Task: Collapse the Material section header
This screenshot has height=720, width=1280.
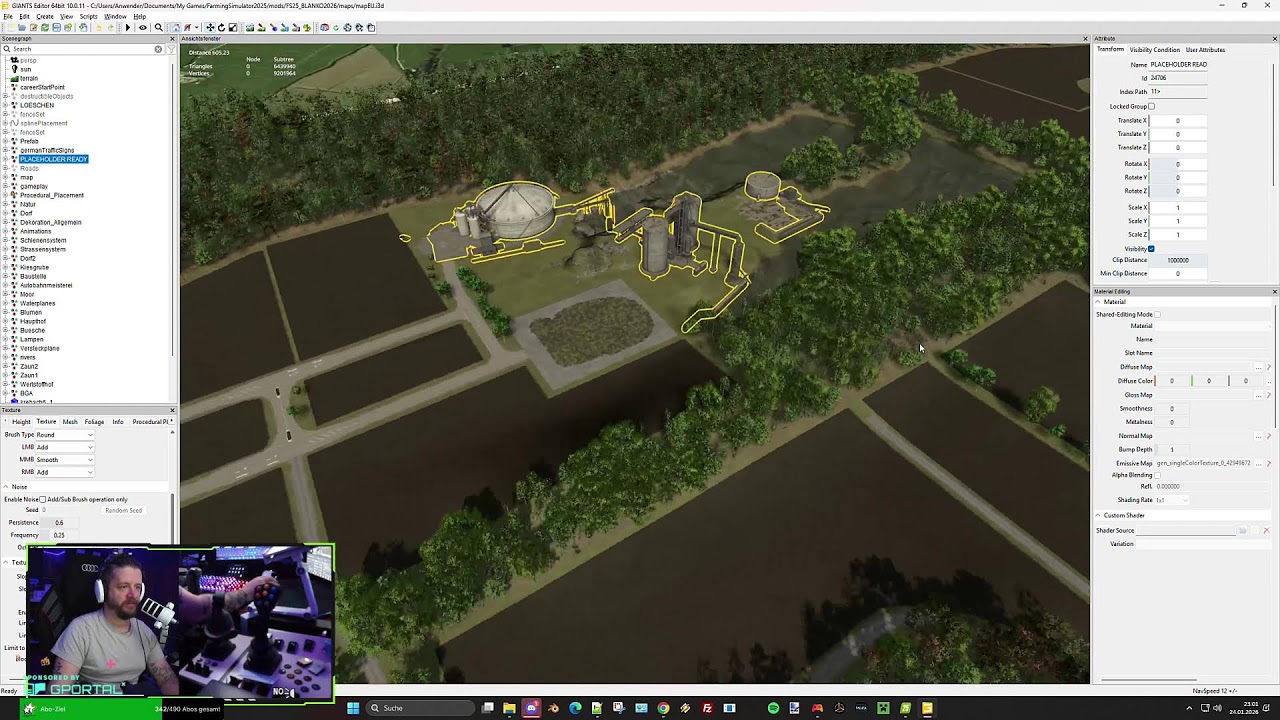Action: point(1098,302)
